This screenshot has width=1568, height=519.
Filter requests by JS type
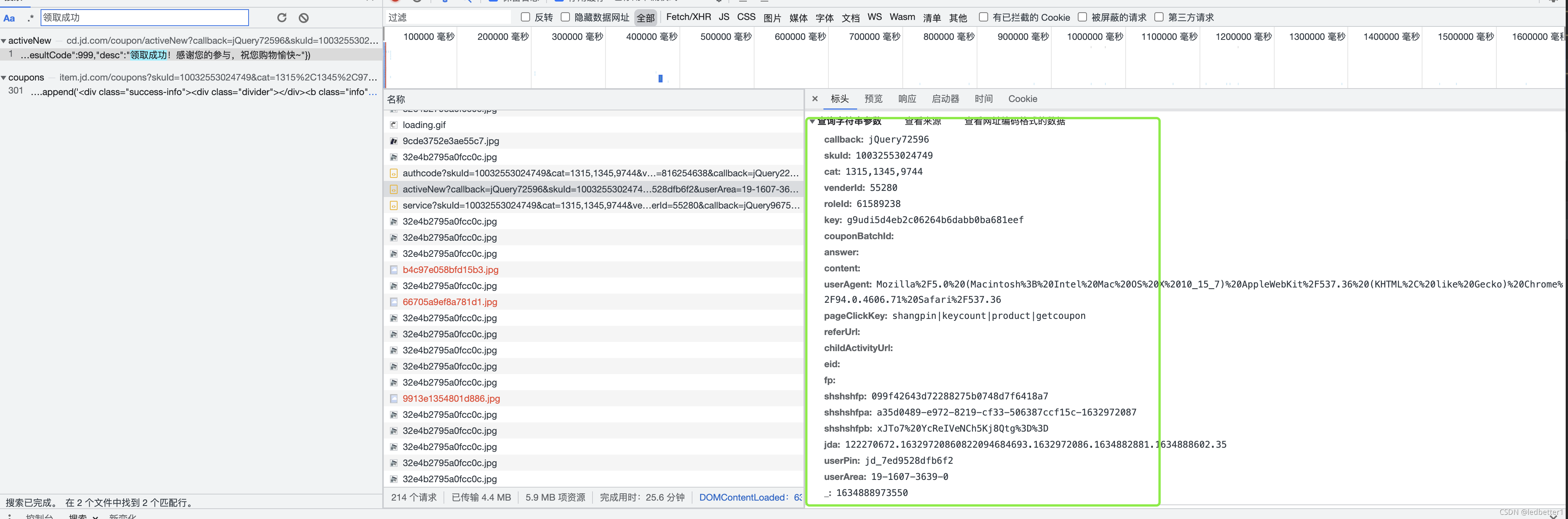(x=724, y=17)
